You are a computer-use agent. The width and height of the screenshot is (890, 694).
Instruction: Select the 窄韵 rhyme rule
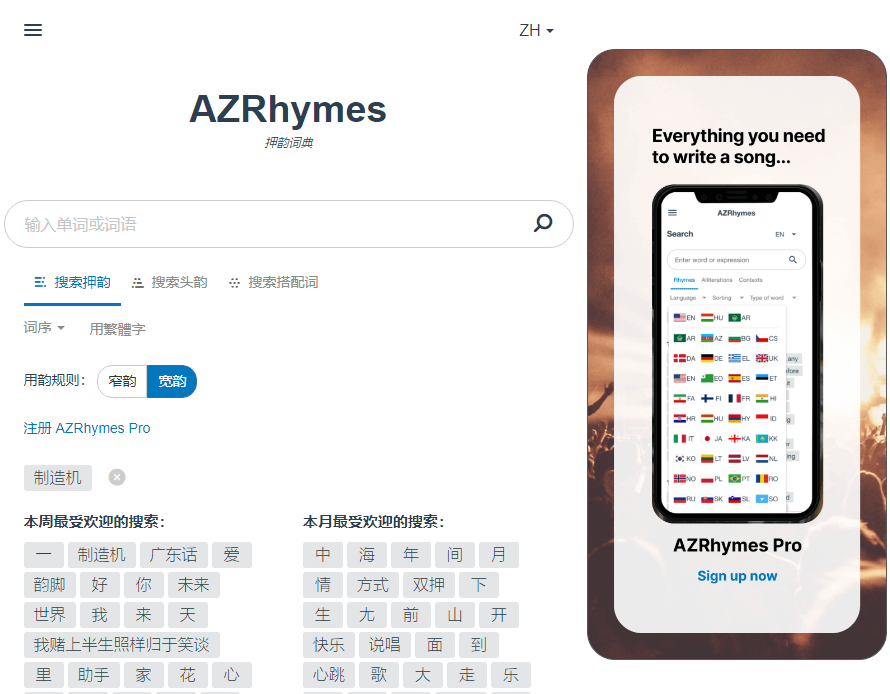123,381
